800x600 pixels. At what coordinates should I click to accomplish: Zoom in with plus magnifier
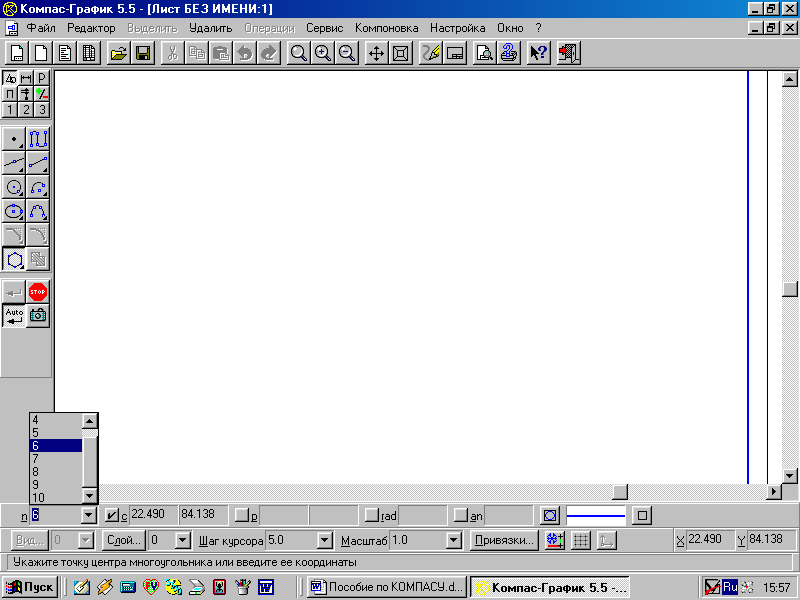pyautogui.click(x=322, y=53)
